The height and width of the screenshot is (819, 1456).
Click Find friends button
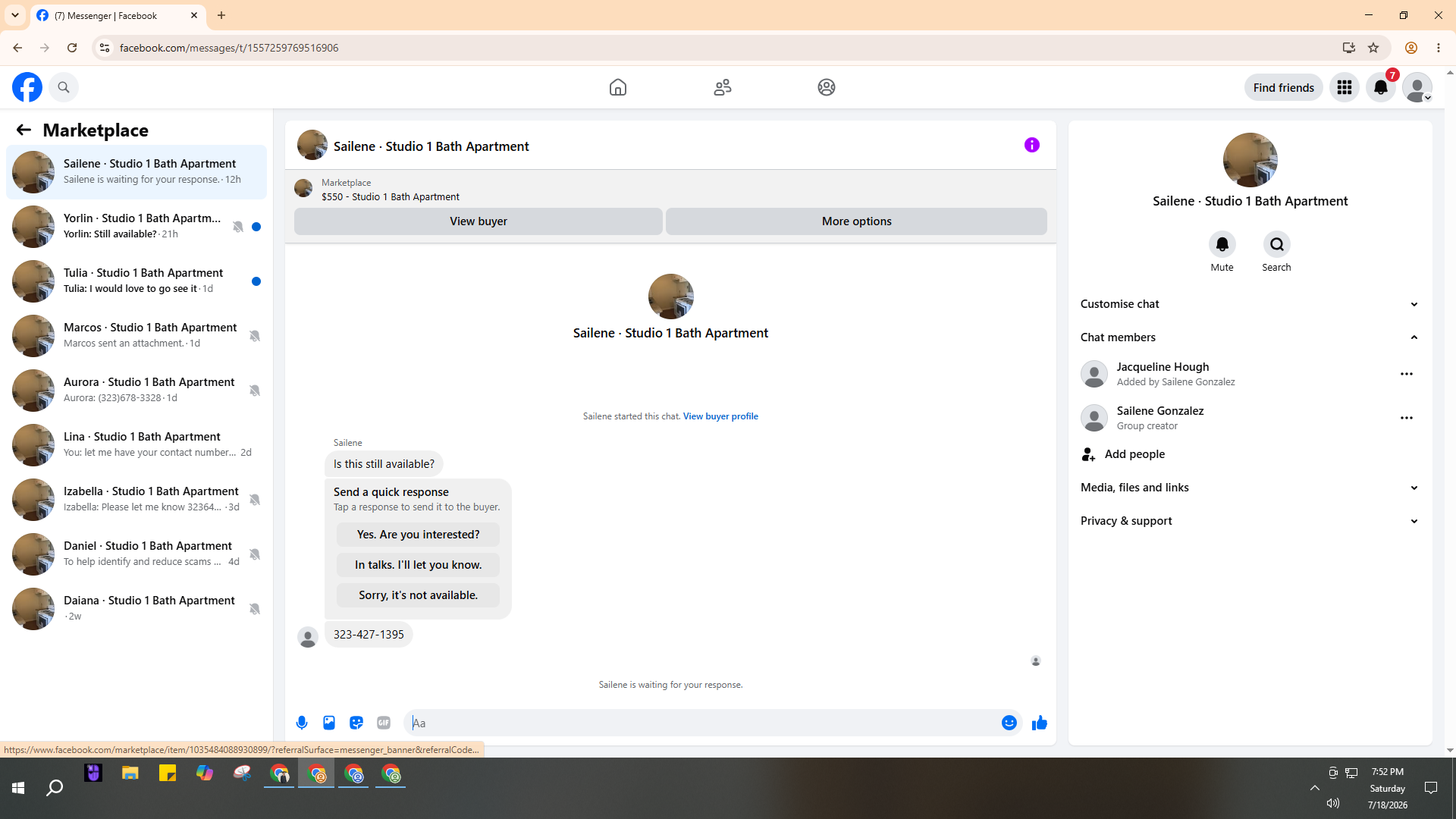click(x=1284, y=87)
